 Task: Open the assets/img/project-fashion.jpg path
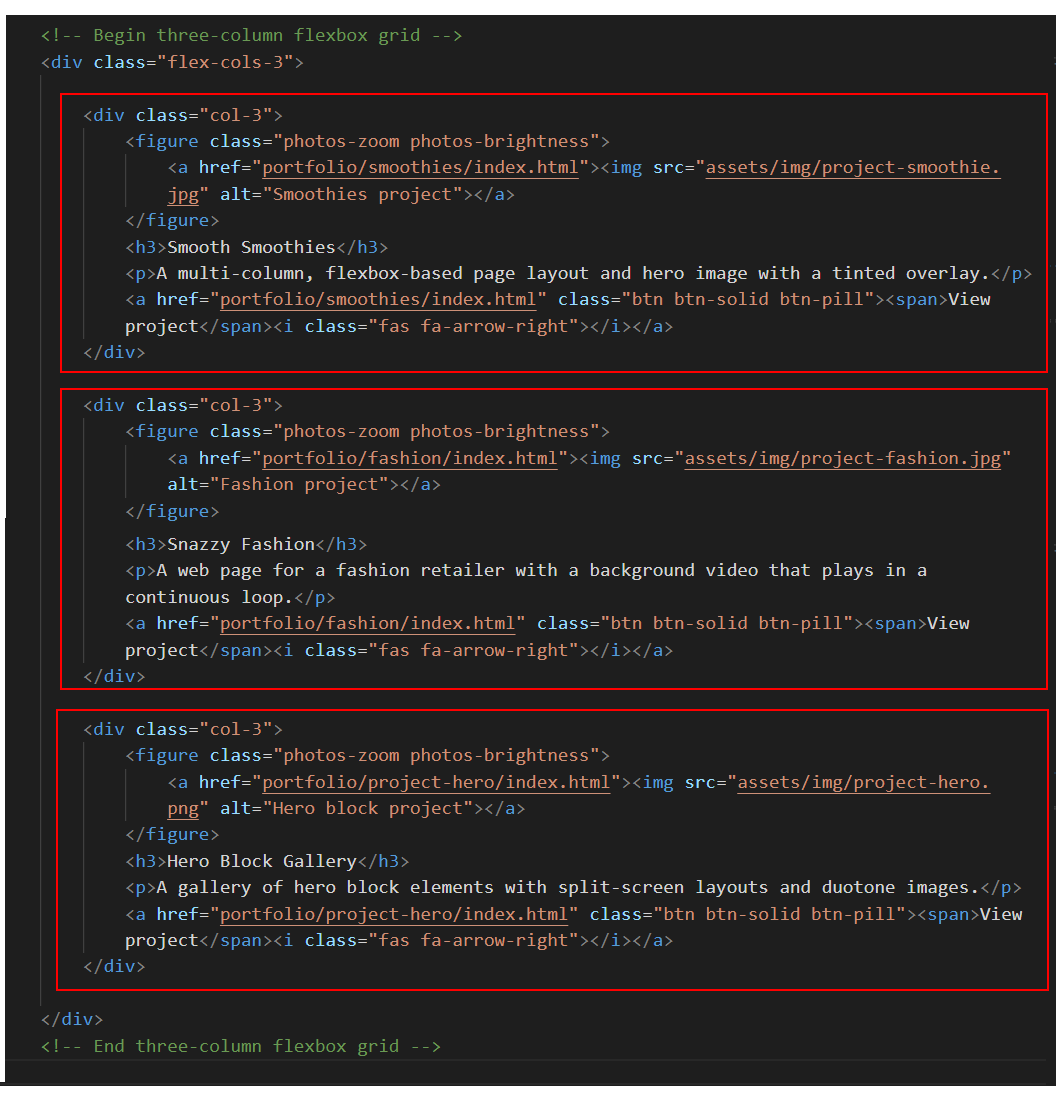(842, 458)
